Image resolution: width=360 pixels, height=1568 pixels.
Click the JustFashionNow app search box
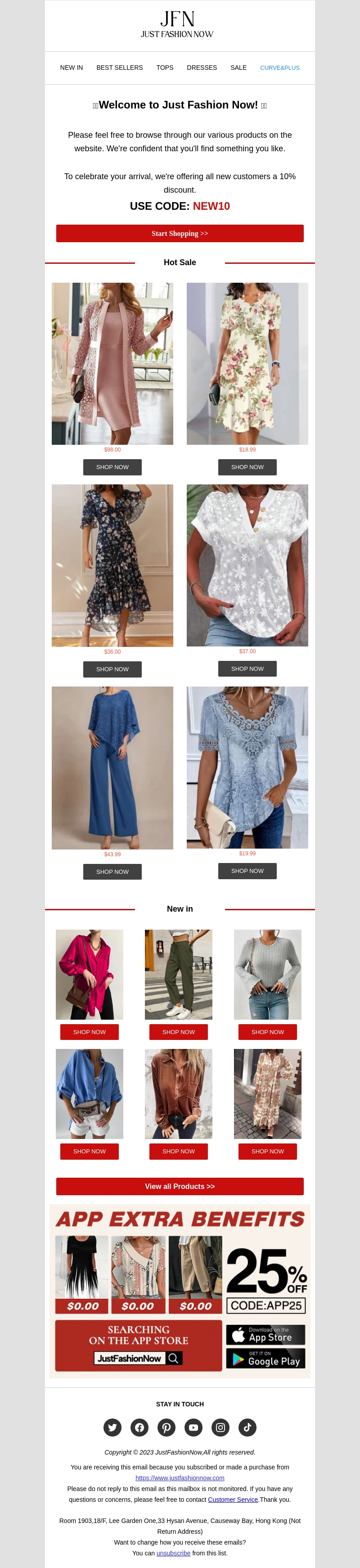click(139, 1358)
